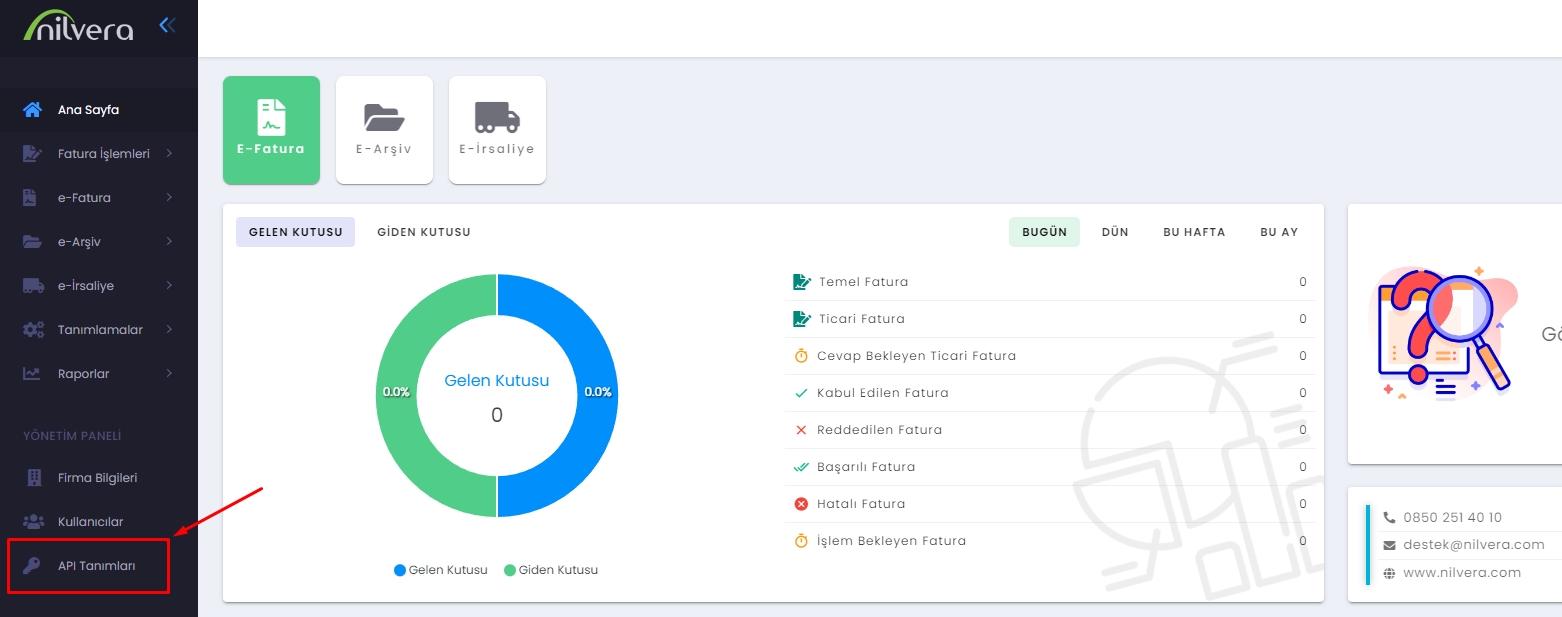
Task: Click the API Tanımları key icon
Action: click(x=33, y=566)
